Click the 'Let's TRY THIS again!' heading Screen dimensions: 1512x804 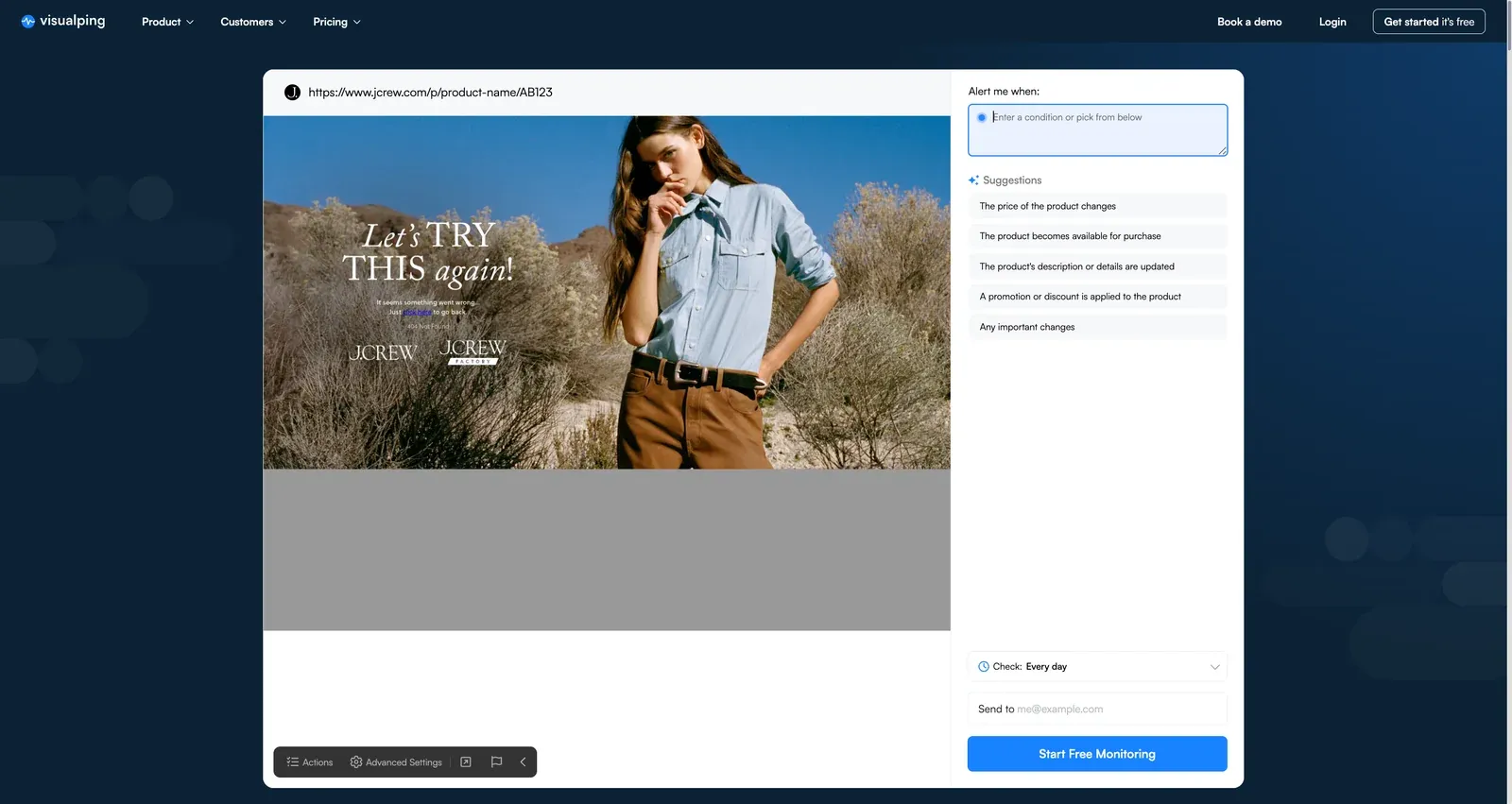tap(428, 252)
